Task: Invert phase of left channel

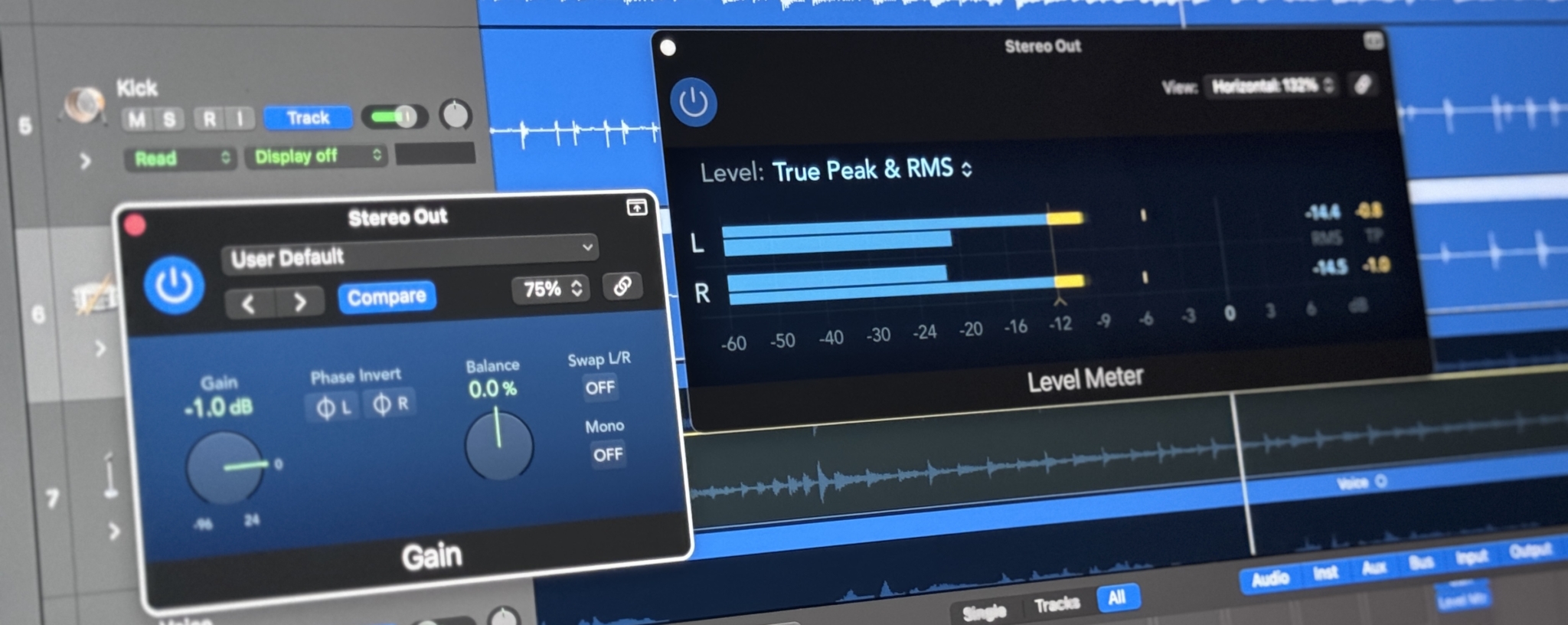Action: (x=332, y=407)
